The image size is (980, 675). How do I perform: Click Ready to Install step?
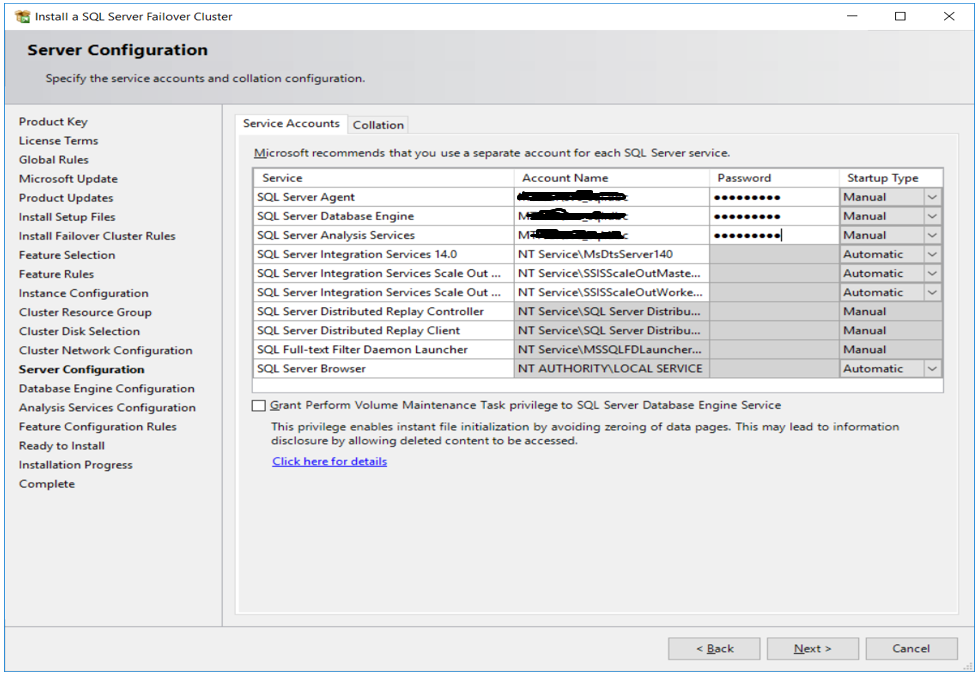[61, 446]
